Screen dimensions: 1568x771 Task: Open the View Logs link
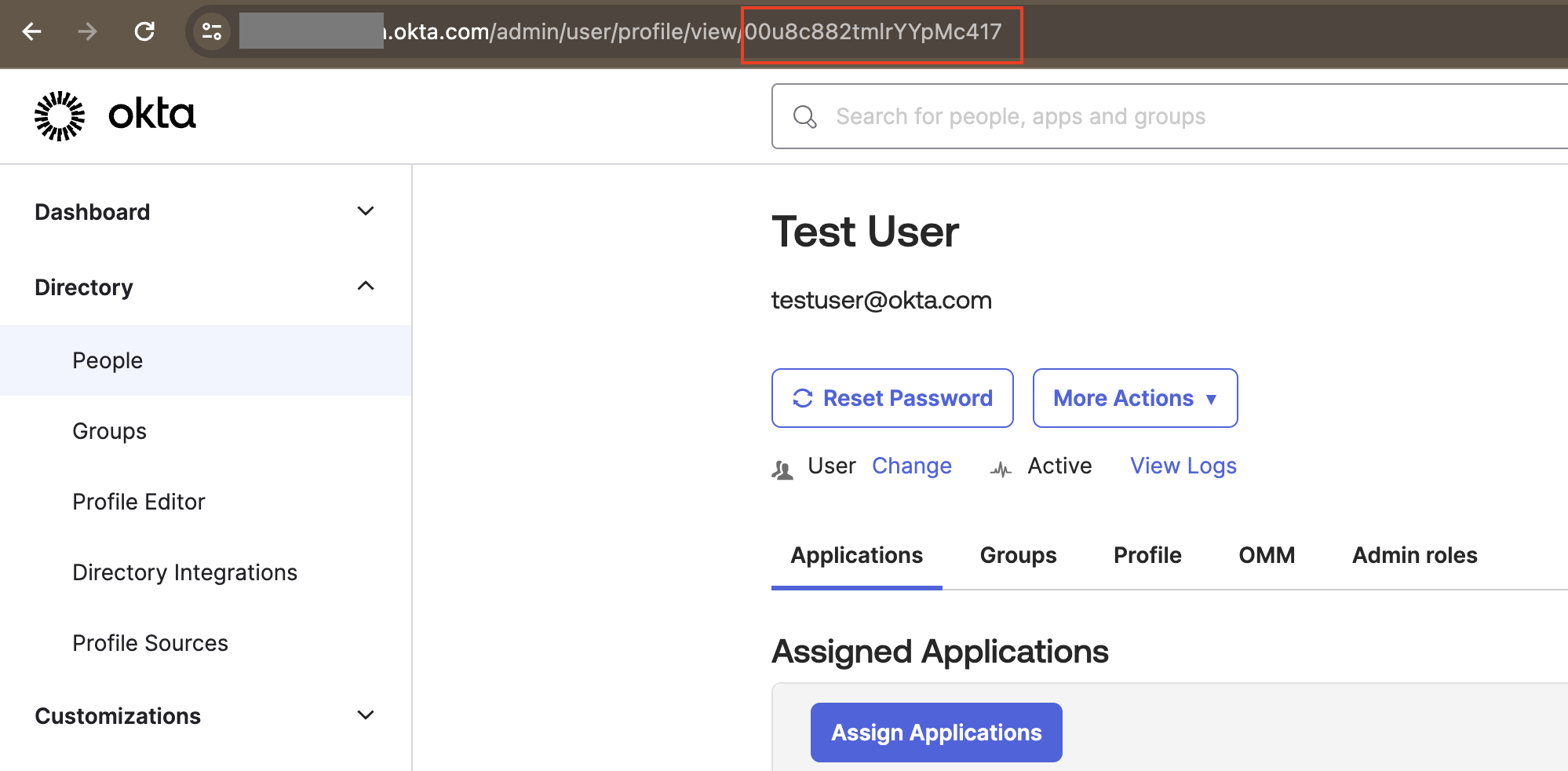1183,466
